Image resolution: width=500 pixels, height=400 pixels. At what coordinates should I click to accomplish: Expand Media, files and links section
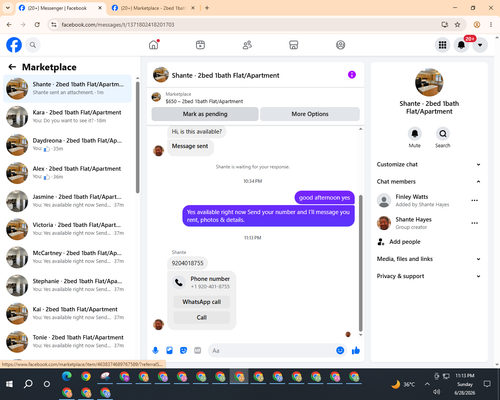pyautogui.click(x=429, y=259)
